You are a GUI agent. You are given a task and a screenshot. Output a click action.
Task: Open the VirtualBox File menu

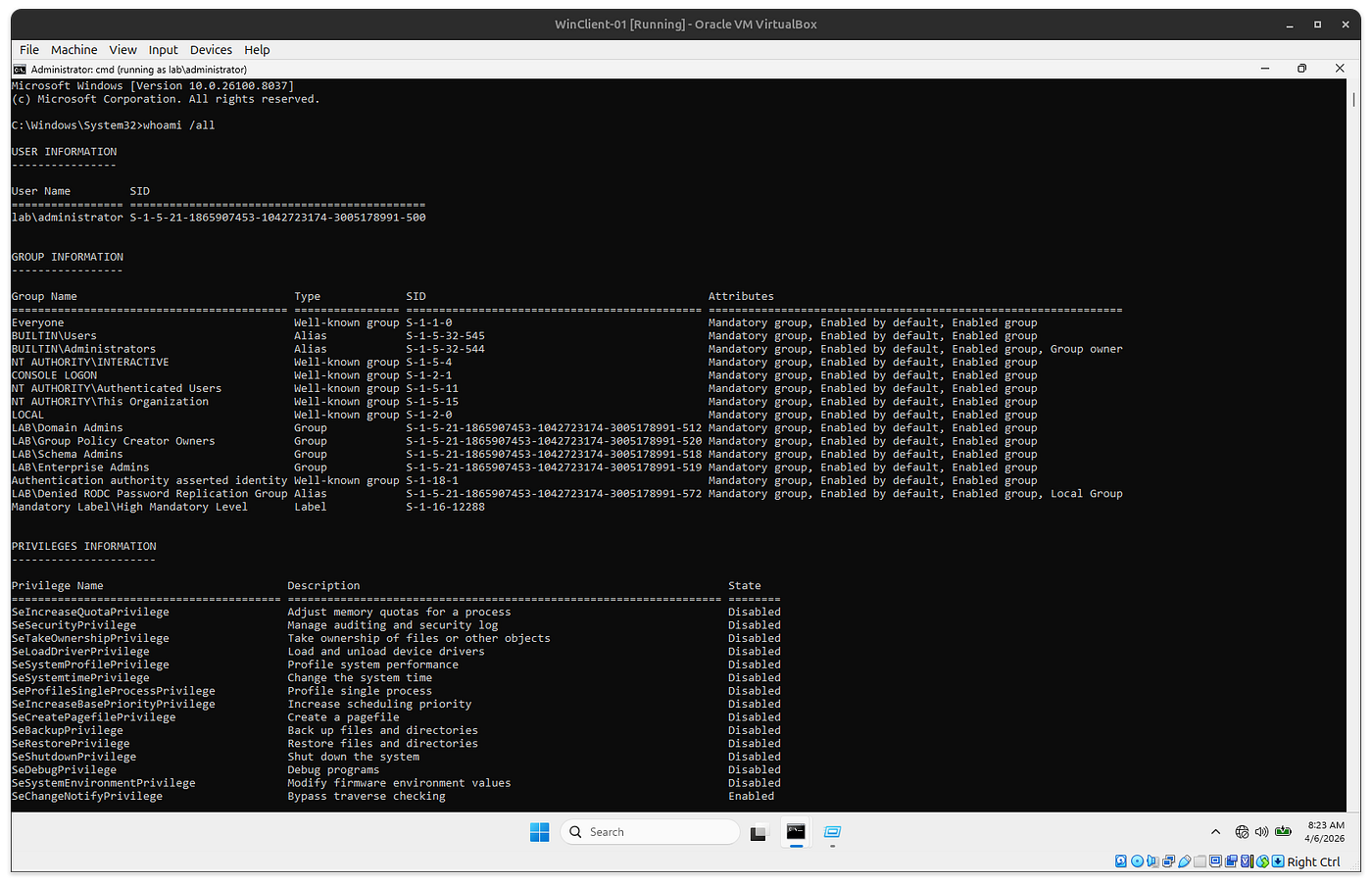(29, 50)
